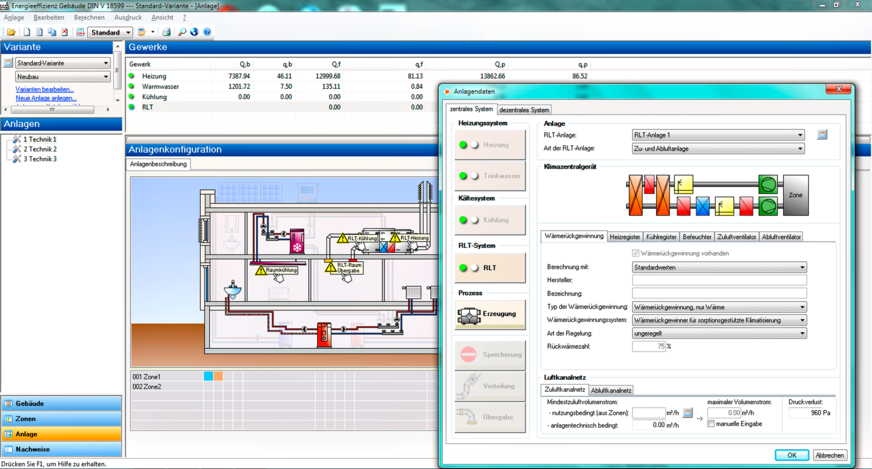Click the Varianten bearbeiten link
This screenshot has height=469, width=872.
(x=44, y=89)
